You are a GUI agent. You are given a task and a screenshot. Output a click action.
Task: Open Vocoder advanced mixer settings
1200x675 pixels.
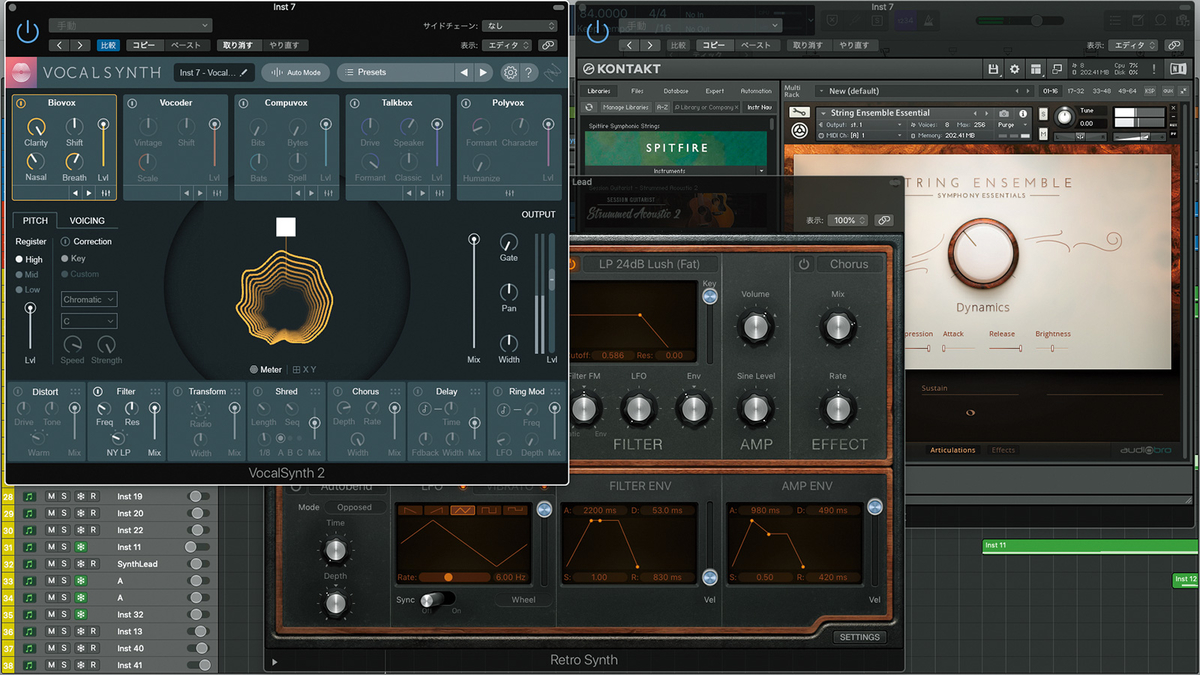coord(216,192)
